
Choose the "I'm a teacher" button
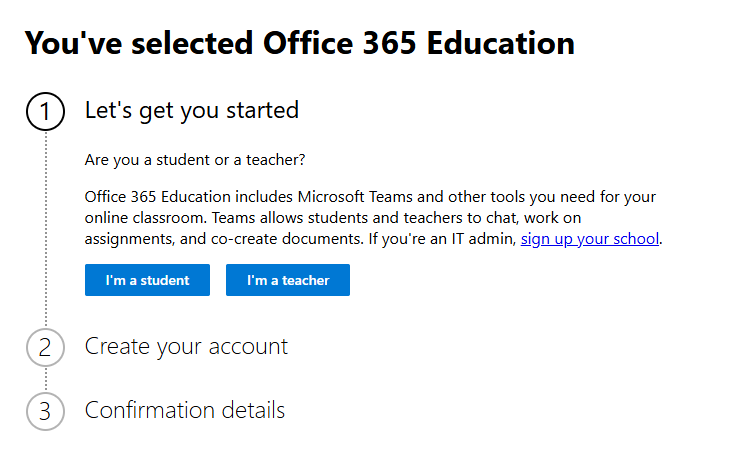(288, 280)
